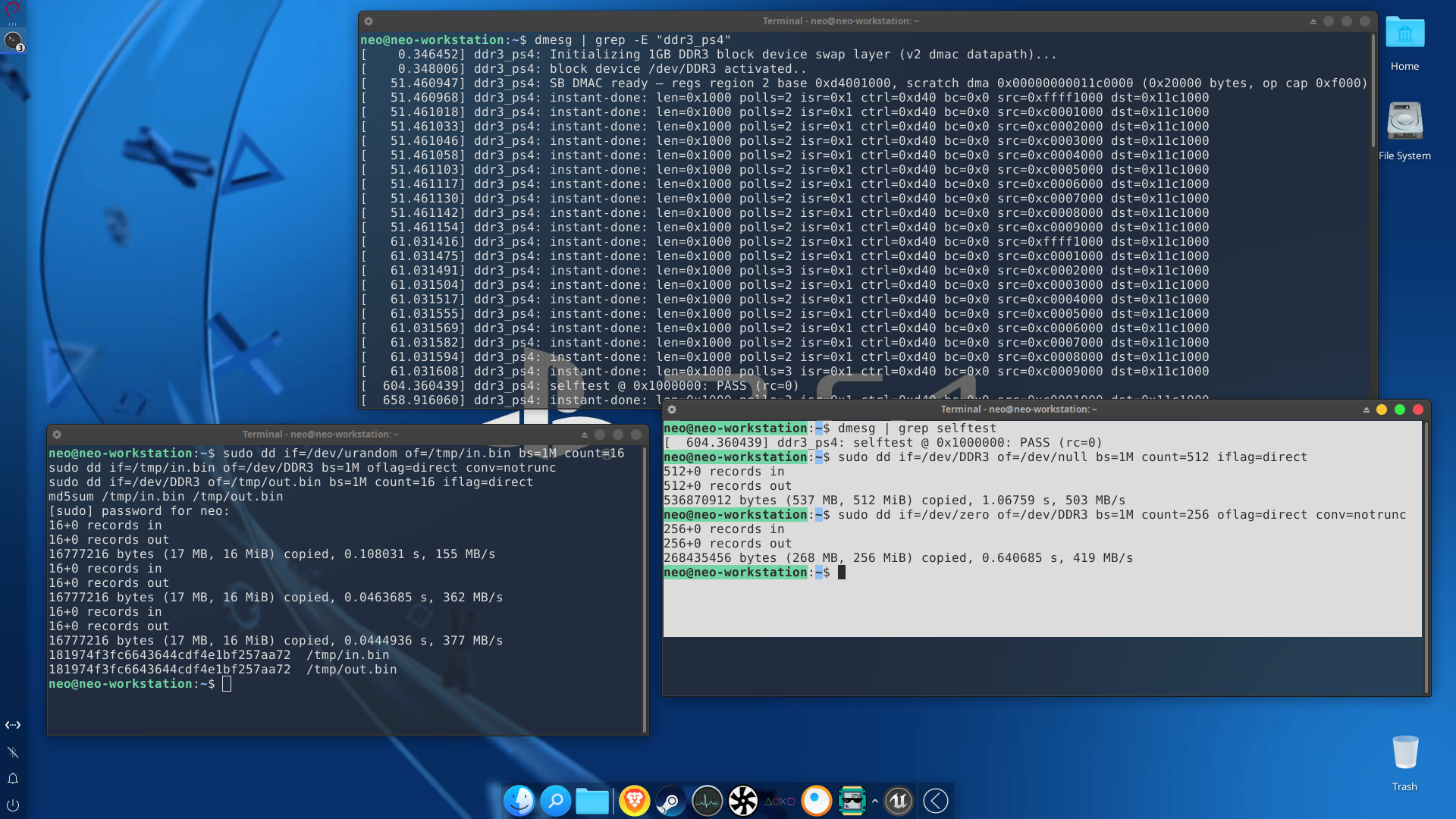Screen dimensions: 1456x819
Task: Open the PlayStation symbols dock icon
Action: [780, 801]
